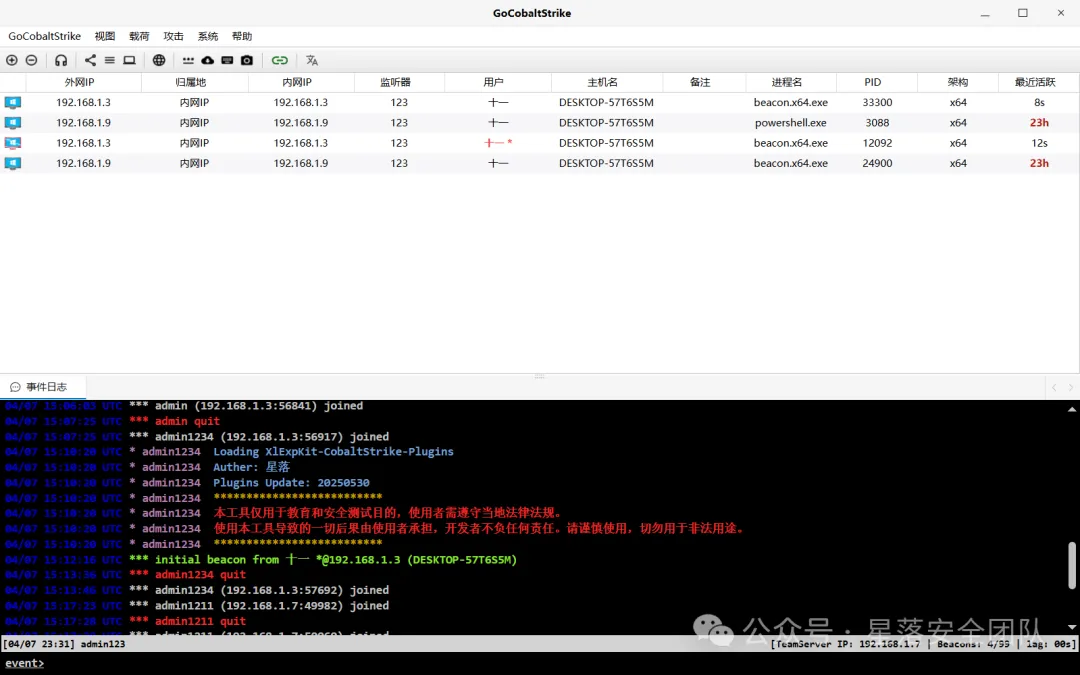Click the green link icon
Screen dimensions: 1080x675
click(279, 61)
